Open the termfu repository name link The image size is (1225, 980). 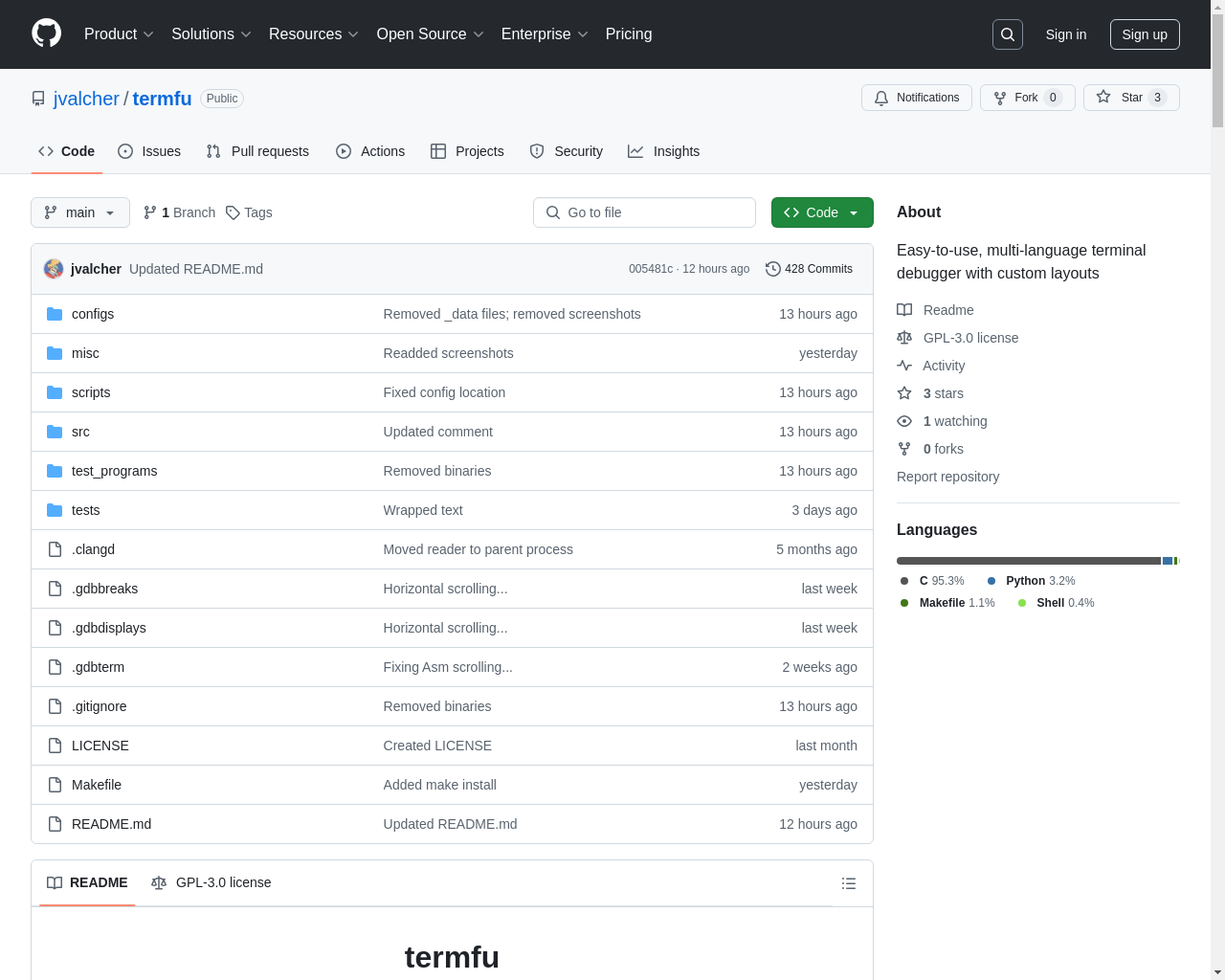point(162,99)
